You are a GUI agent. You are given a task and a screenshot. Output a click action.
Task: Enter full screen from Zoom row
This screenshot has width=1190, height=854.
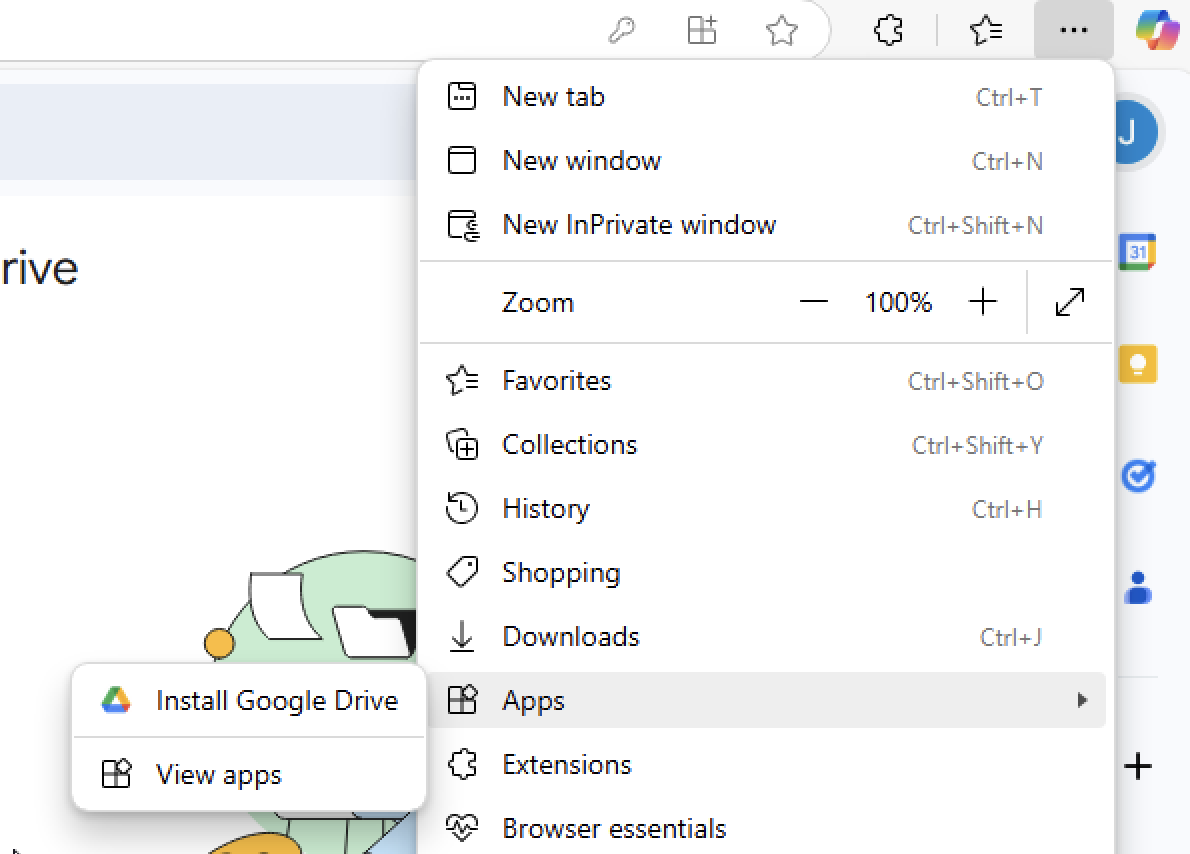(x=1070, y=302)
